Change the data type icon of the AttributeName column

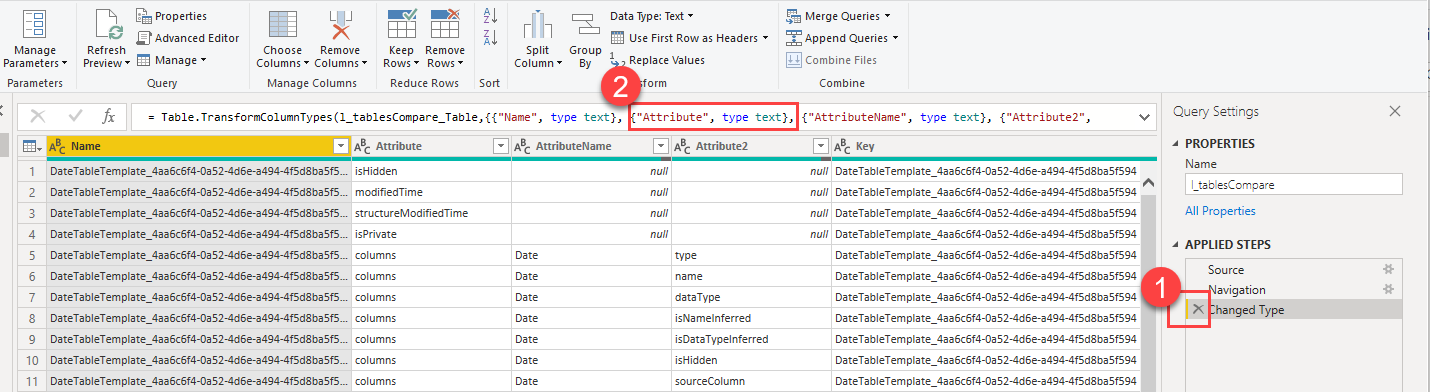(x=522, y=147)
